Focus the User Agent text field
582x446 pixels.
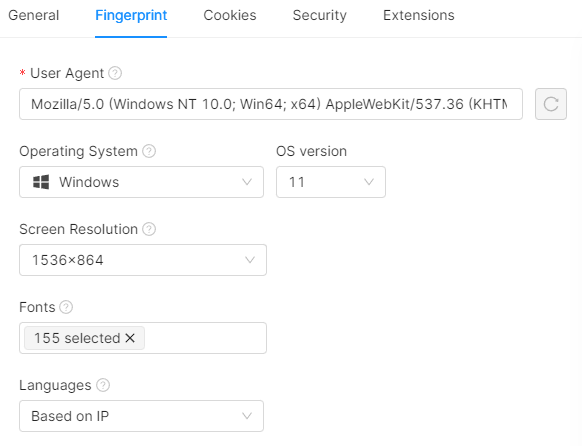tap(271, 104)
